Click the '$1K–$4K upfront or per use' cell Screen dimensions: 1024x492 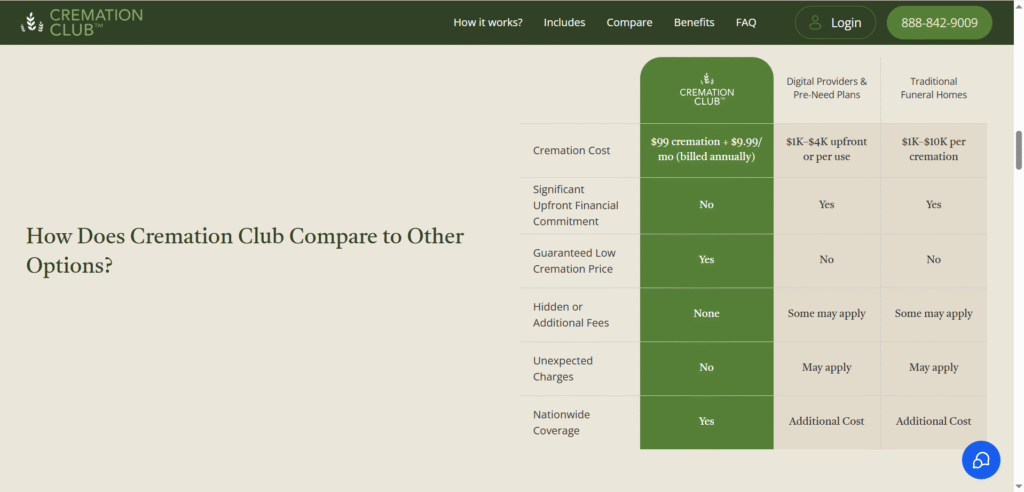click(x=827, y=150)
